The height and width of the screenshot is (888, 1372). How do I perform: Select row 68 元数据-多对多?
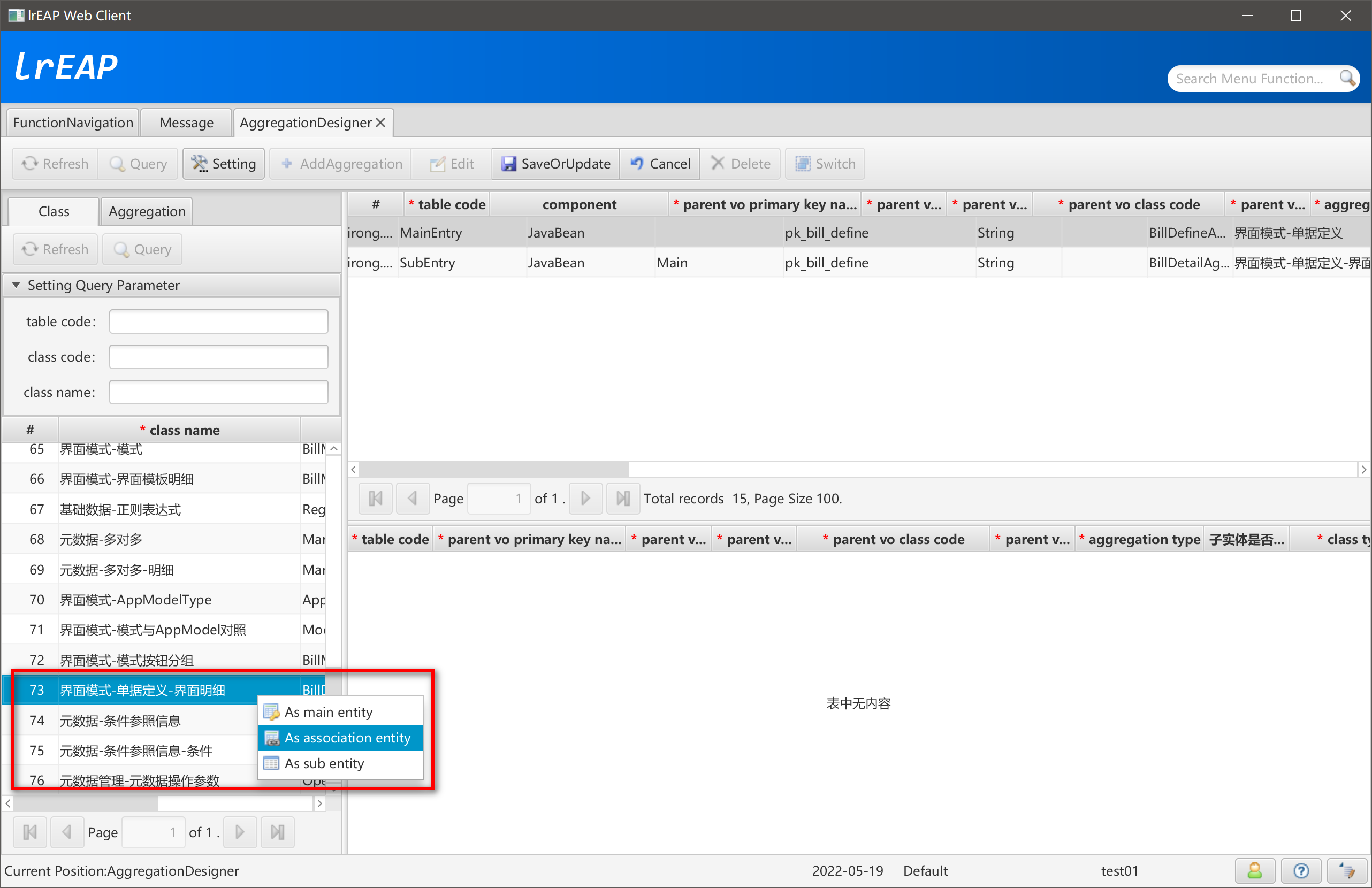click(164, 539)
